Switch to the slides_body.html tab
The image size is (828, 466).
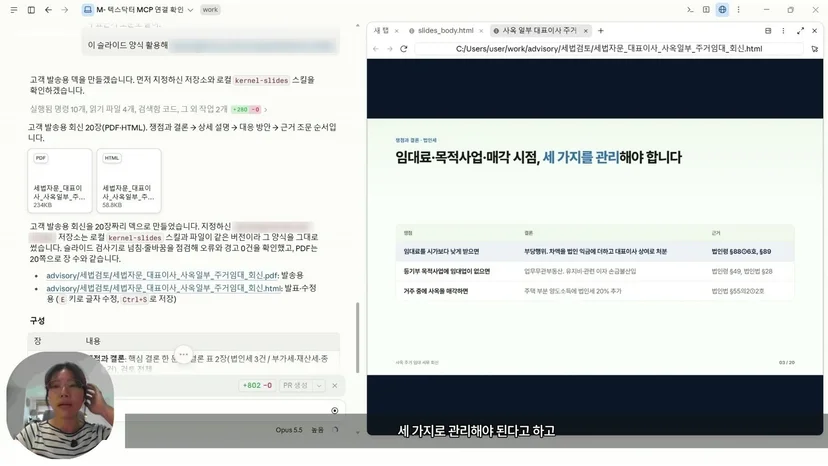tap(446, 31)
